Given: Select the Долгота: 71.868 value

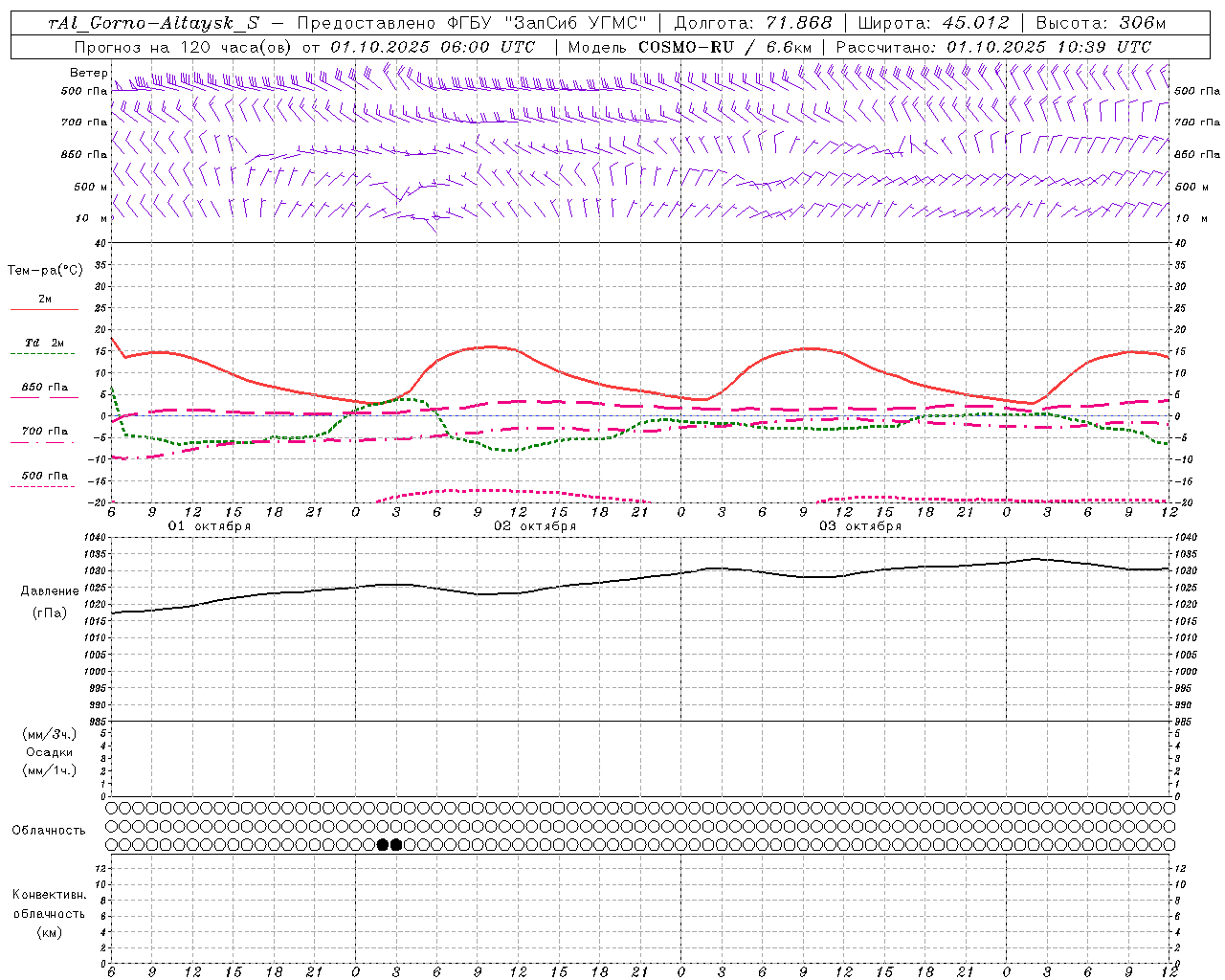Looking at the screenshot, I should point(754,23).
